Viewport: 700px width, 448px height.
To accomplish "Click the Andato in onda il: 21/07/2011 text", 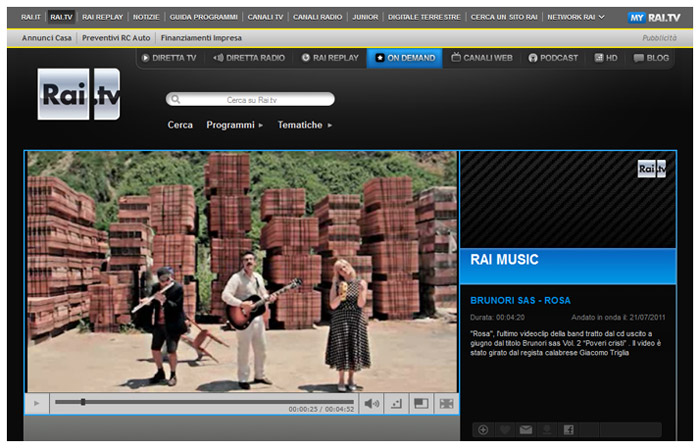I will (x=618, y=317).
